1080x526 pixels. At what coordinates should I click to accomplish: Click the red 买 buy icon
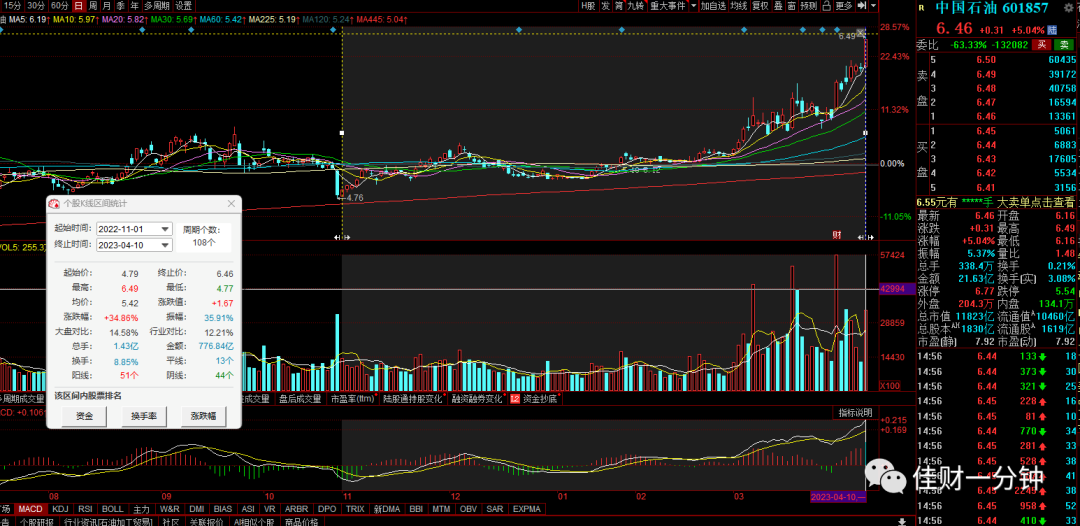1042,45
